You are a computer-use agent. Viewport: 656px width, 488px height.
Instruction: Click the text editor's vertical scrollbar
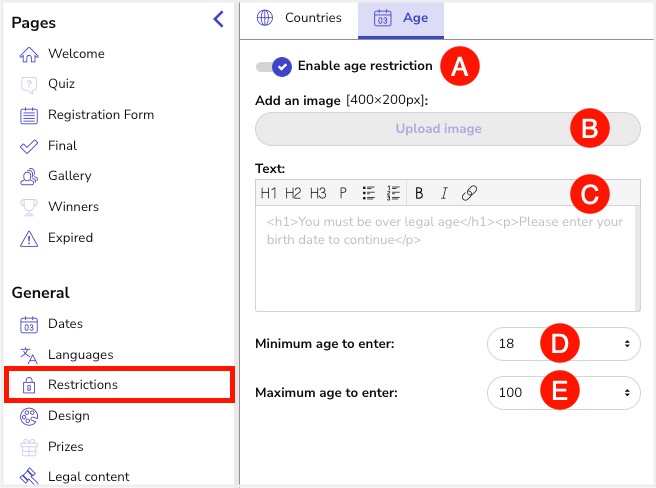[x=637, y=258]
